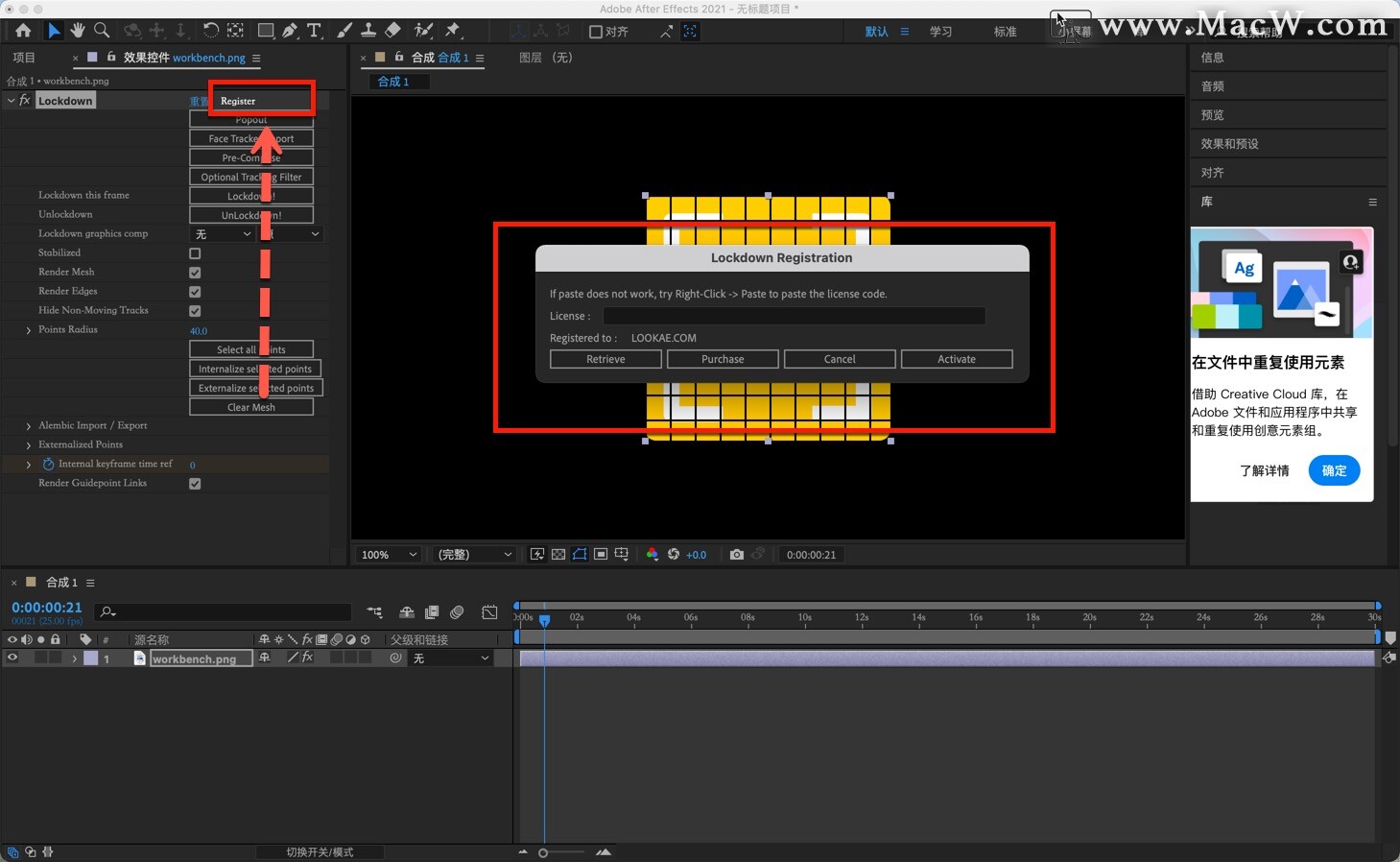Click the fast previews icon in viewer
This screenshot has width=1400, height=862.
click(537, 555)
